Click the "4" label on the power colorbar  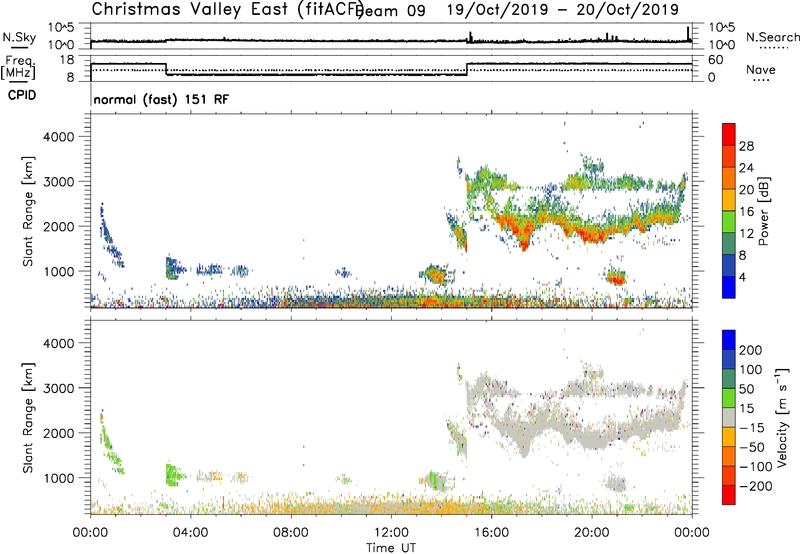[x=742, y=277]
